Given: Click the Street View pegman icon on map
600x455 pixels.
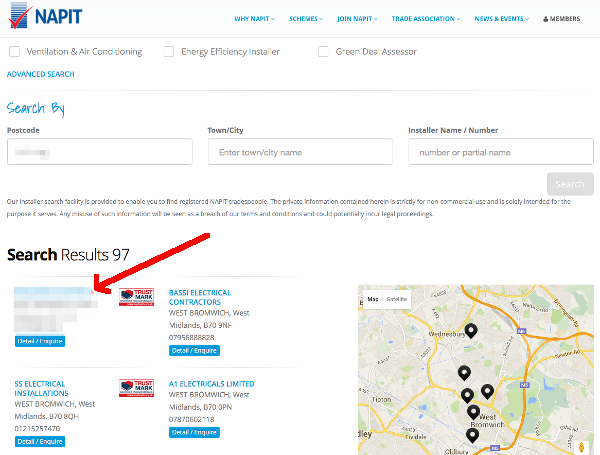Looking at the screenshot, I should pyautogui.click(x=583, y=444).
